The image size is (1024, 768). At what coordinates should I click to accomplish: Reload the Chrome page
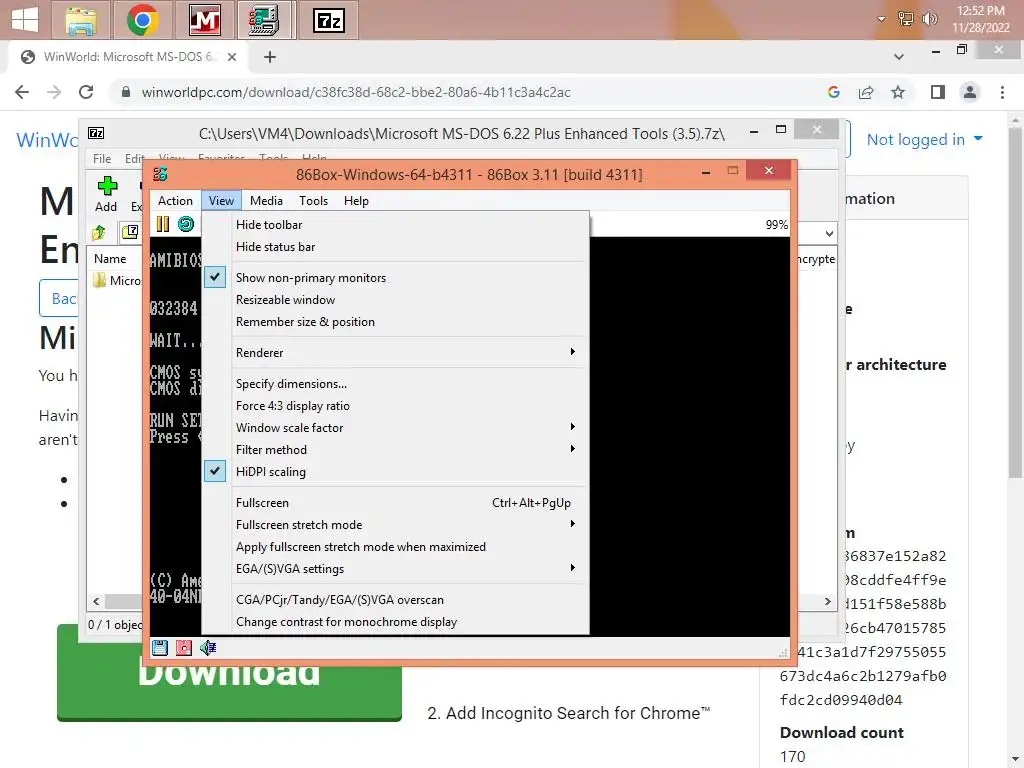point(86,92)
